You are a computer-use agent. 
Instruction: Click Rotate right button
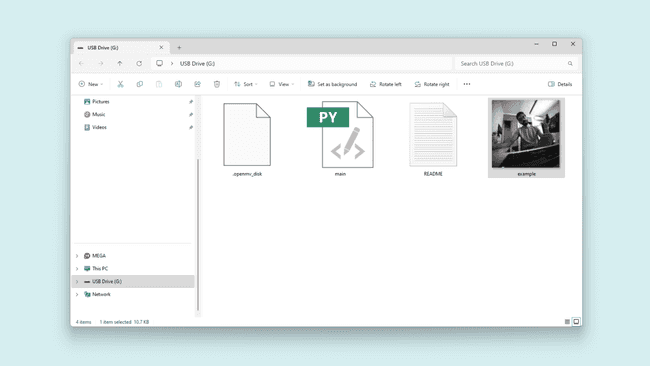coord(432,84)
